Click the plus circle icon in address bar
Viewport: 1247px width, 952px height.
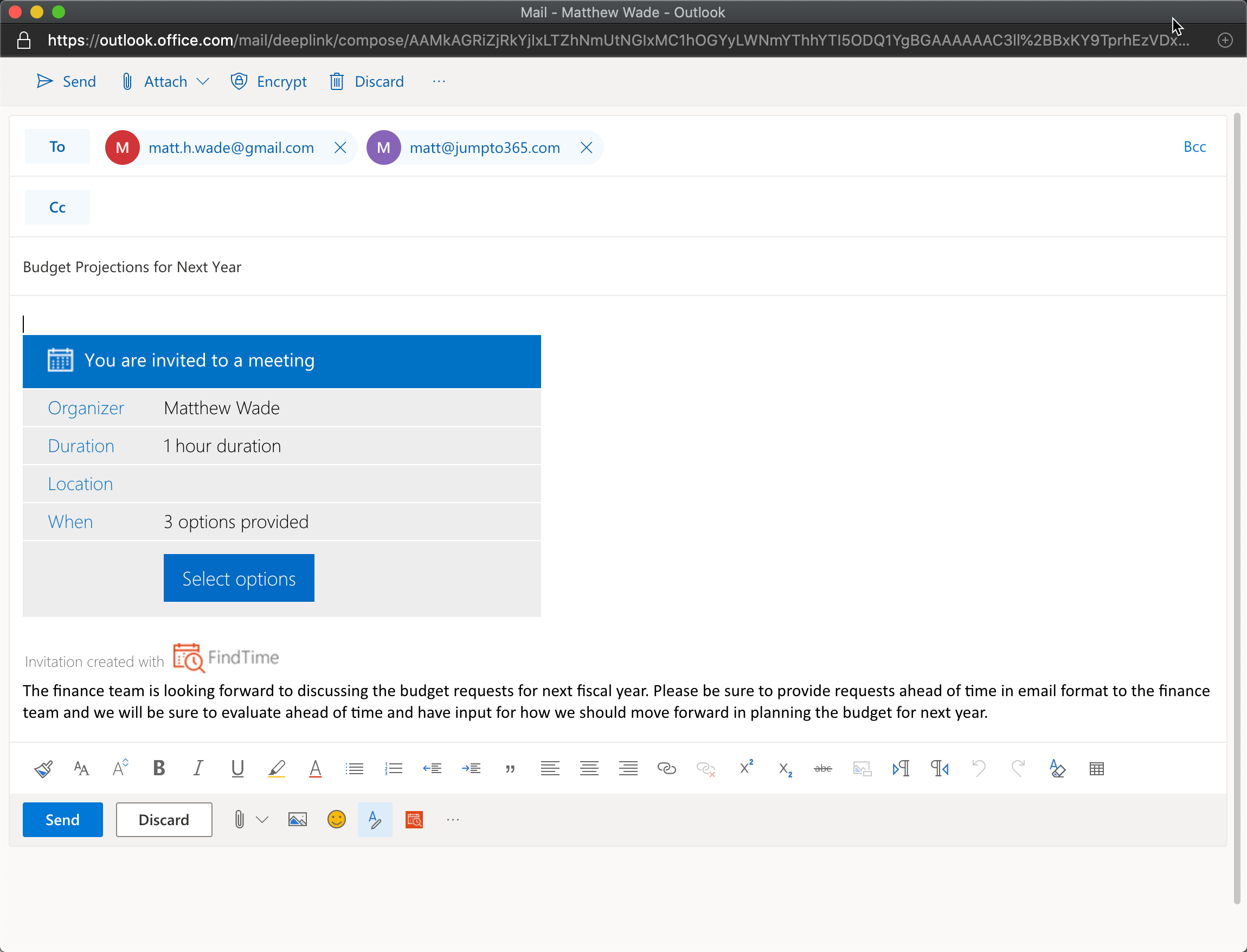(x=1225, y=40)
